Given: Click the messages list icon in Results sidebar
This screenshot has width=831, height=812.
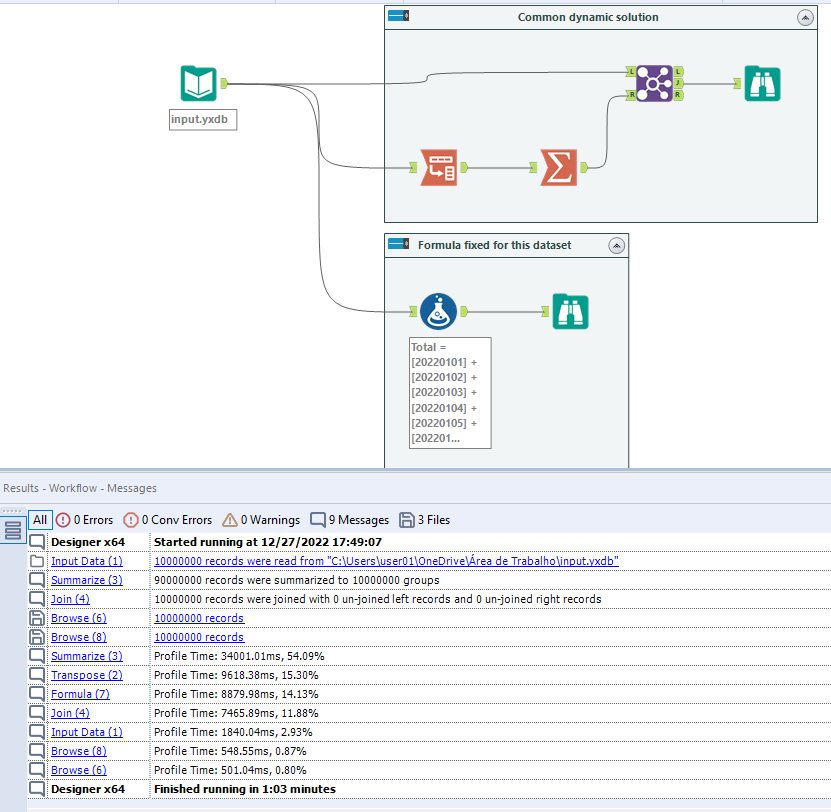Looking at the screenshot, I should [13, 530].
